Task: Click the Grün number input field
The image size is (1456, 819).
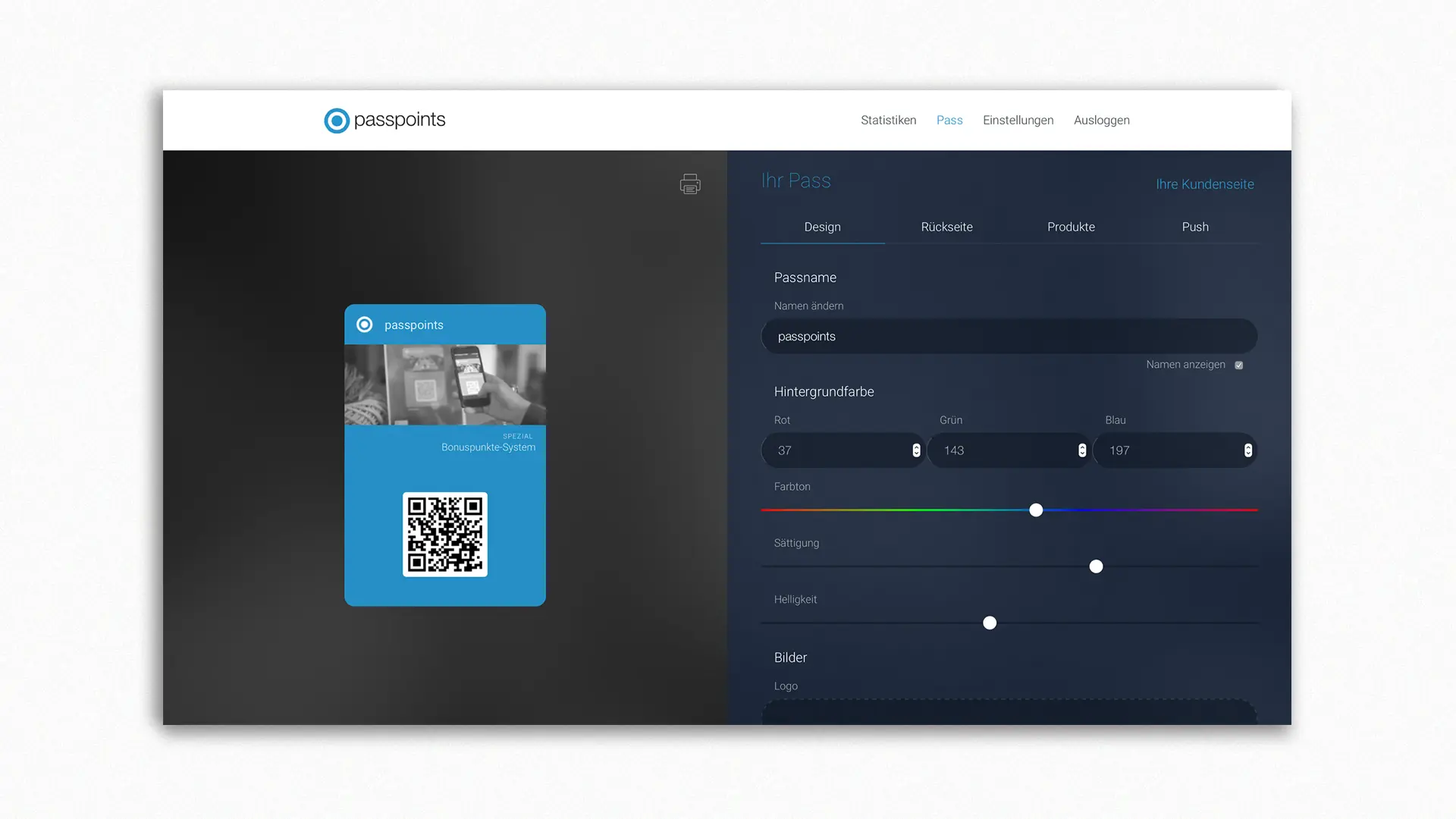Action: pos(1009,450)
